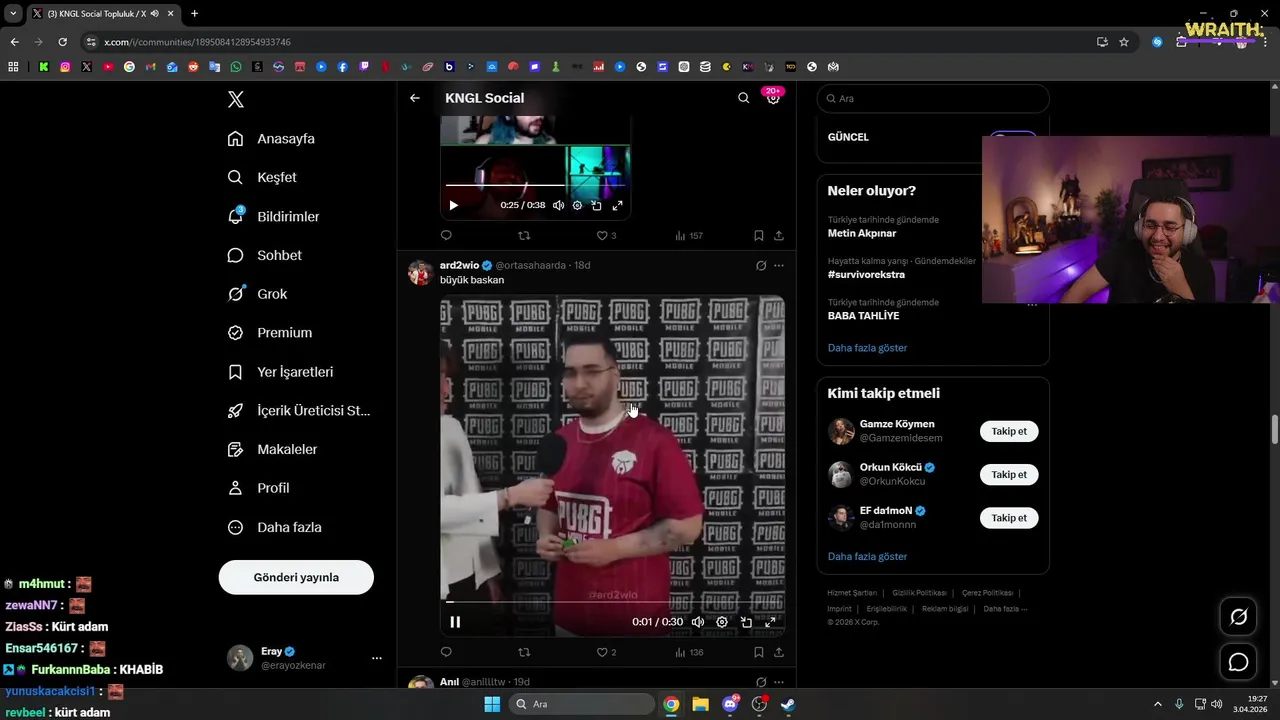Enable picture-in-picture on PUBG video
The image size is (1280, 720).
[746, 622]
